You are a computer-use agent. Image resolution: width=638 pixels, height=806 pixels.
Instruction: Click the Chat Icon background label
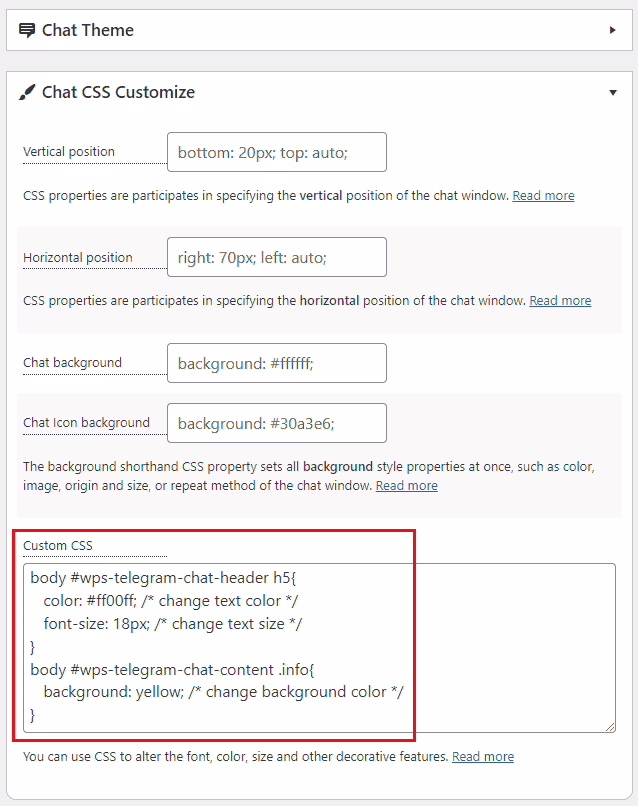click(x=86, y=423)
